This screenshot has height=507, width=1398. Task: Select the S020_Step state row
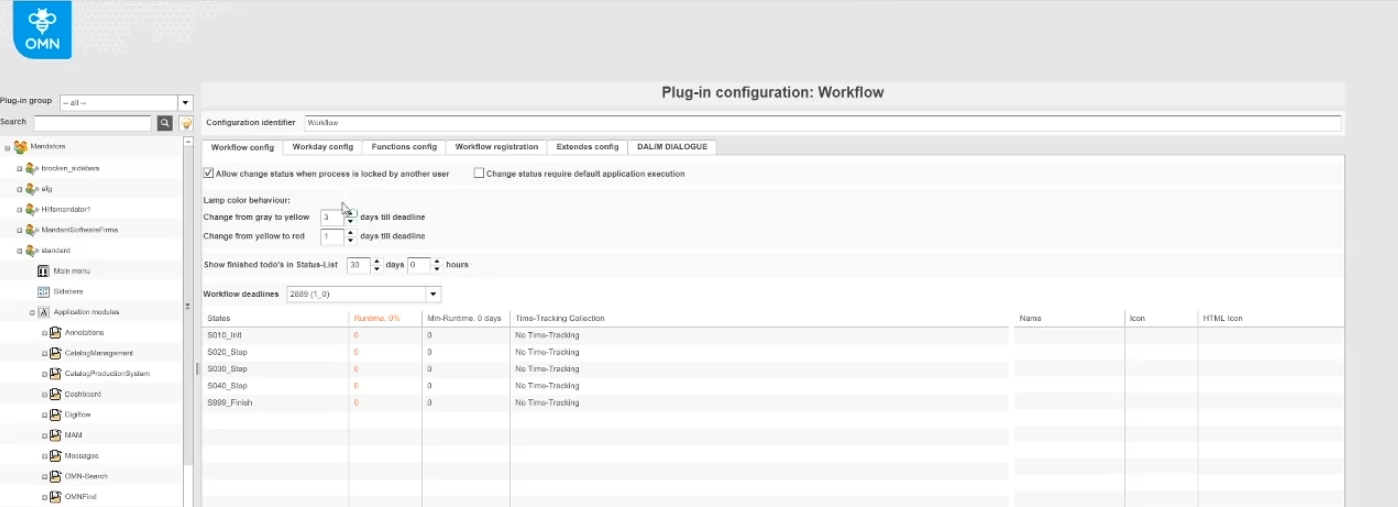607,352
